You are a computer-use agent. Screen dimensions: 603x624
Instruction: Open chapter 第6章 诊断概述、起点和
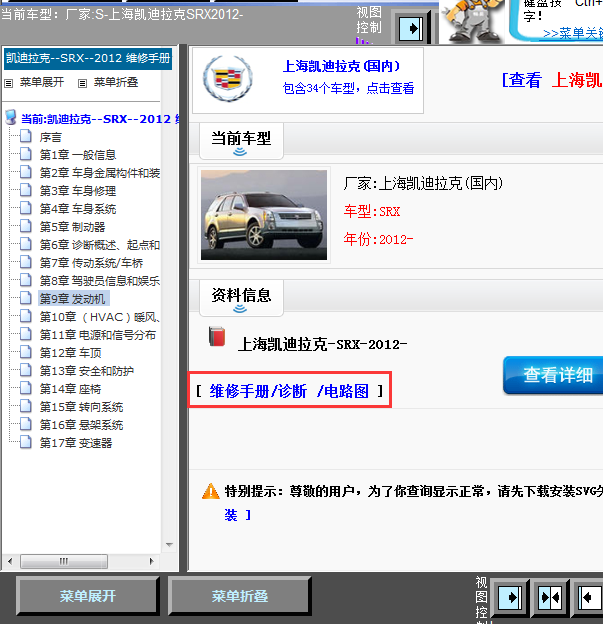[x=100, y=245]
